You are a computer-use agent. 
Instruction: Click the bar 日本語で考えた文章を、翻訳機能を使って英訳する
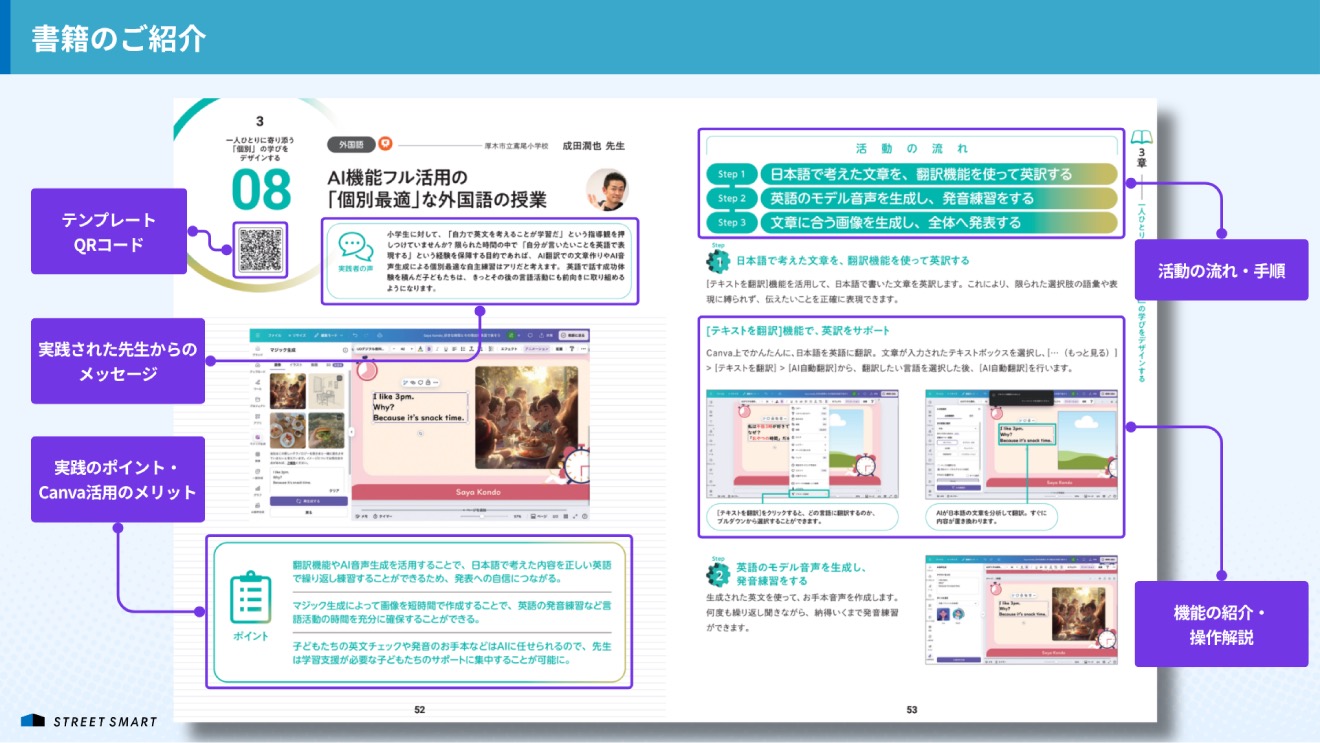pyautogui.click(x=938, y=174)
